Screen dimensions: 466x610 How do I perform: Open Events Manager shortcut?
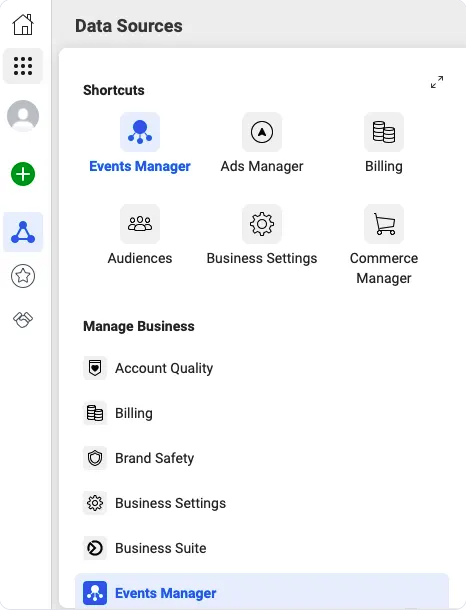click(x=140, y=143)
